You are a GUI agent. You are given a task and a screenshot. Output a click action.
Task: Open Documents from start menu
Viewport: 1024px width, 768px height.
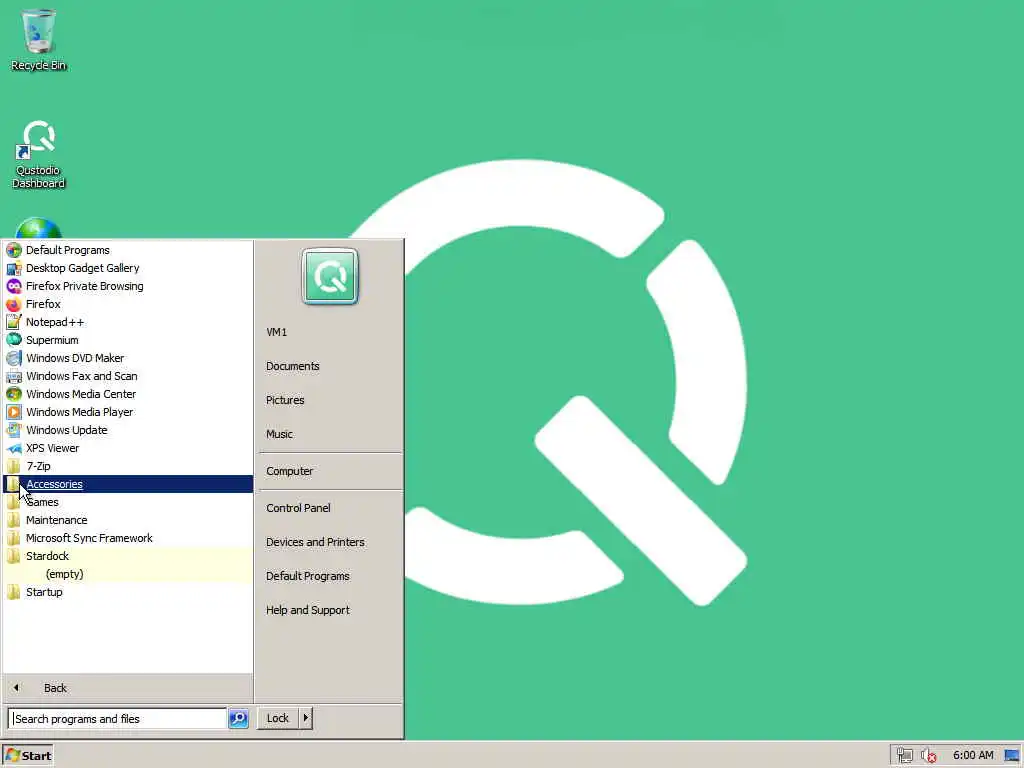[x=293, y=366]
